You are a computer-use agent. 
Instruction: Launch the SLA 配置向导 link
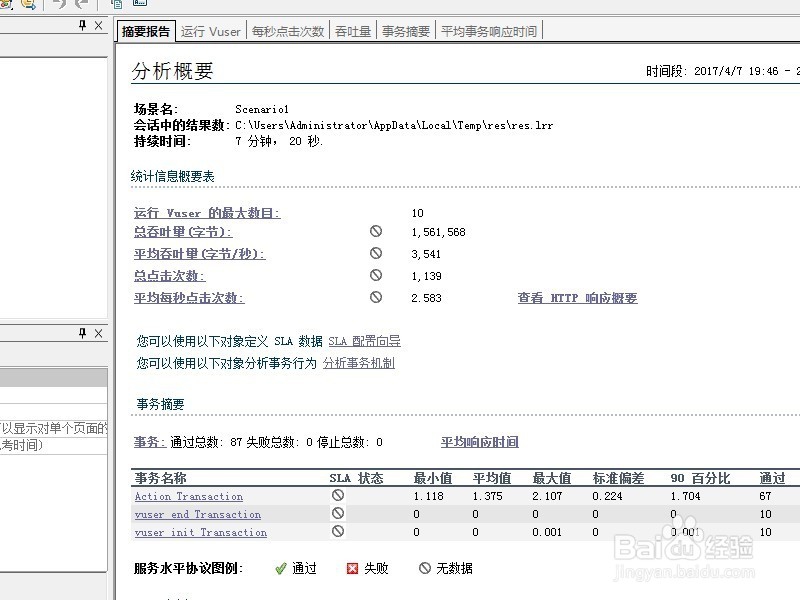(x=365, y=340)
